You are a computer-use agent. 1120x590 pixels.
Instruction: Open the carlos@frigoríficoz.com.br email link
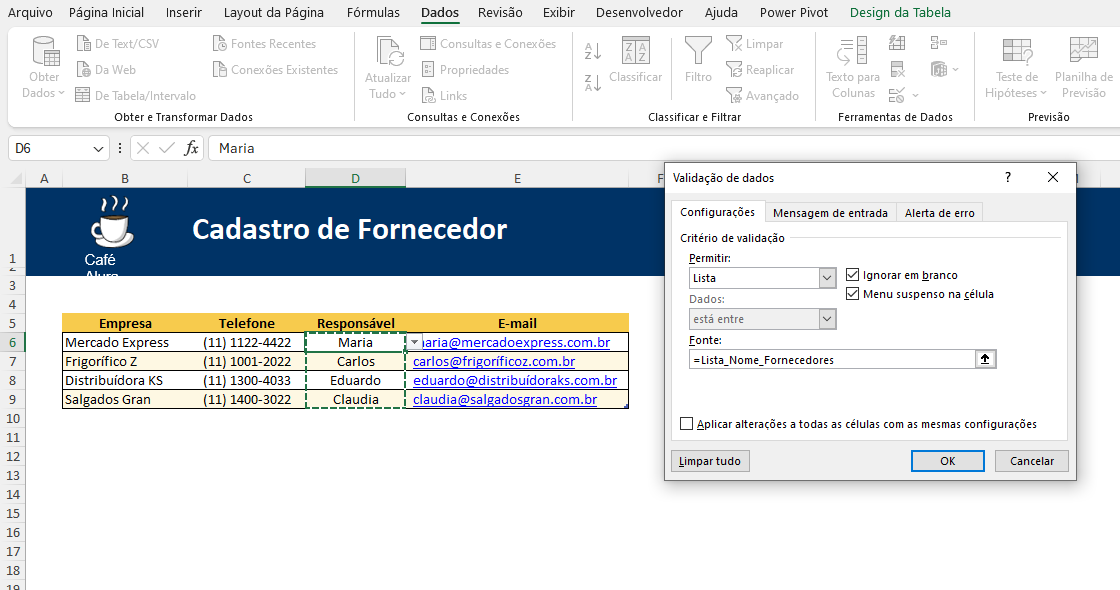tap(494, 361)
